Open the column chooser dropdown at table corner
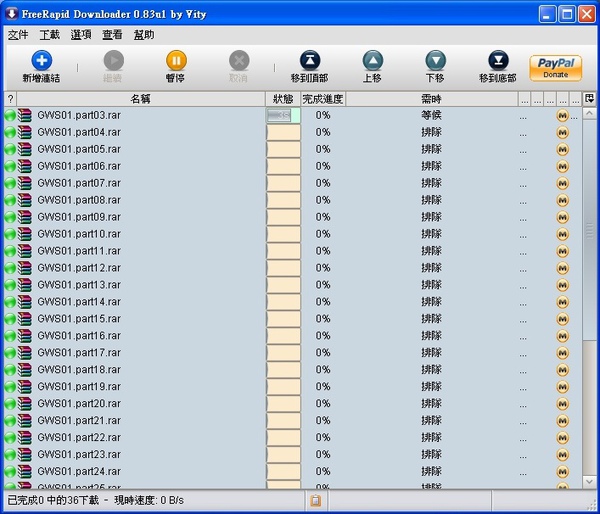This screenshot has height=514, width=600. 589,99
